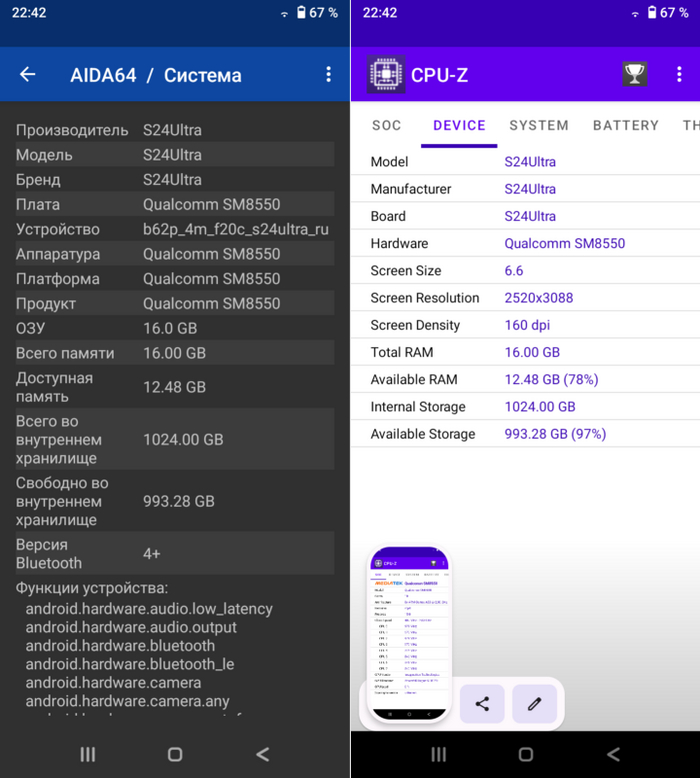Screen dimensions: 700x778
Task: Share the screenshot via share icon
Action: (482, 704)
